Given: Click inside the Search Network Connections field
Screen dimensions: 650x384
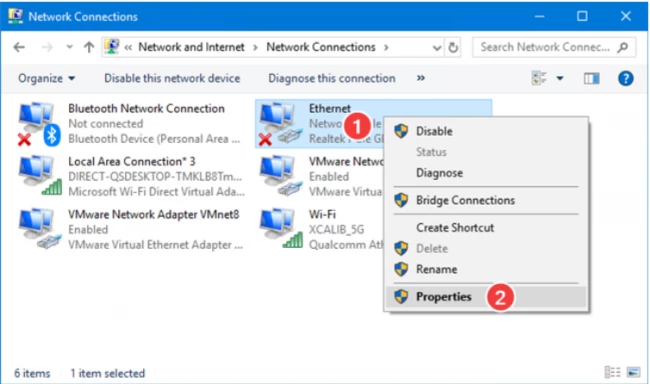Looking at the screenshot, I should coord(554,47).
